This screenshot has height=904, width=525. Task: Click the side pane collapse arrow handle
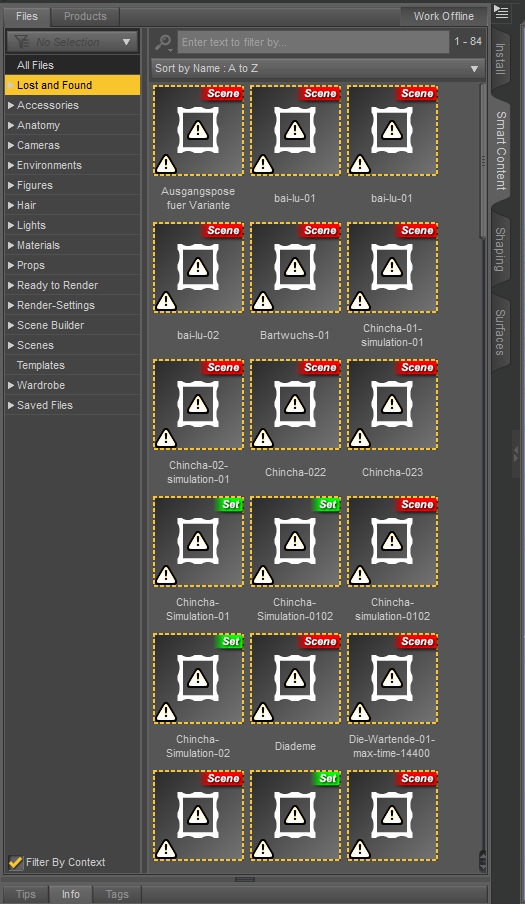click(x=516, y=454)
